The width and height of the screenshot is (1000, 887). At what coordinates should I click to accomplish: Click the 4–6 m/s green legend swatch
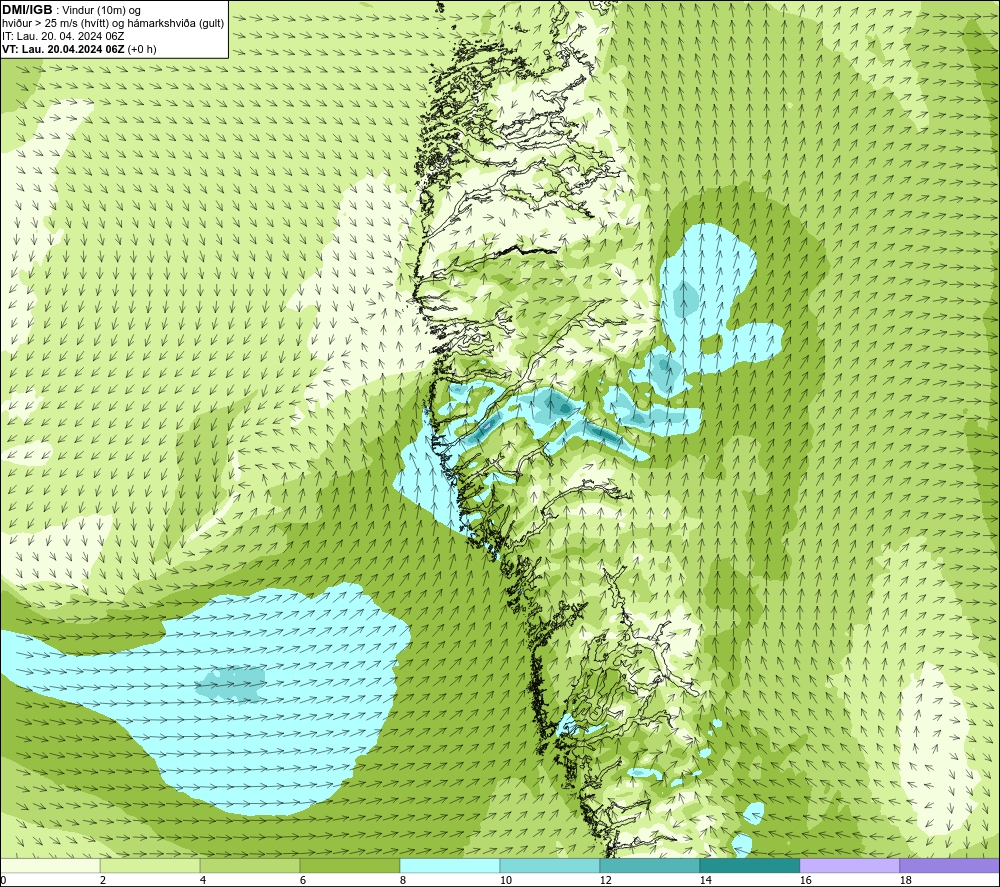pos(250,865)
